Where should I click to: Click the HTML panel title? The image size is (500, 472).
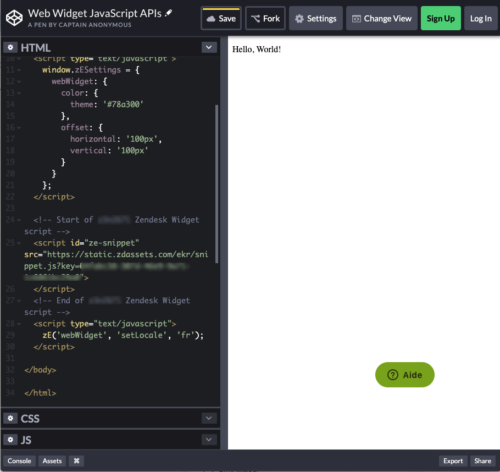[x=35, y=48]
